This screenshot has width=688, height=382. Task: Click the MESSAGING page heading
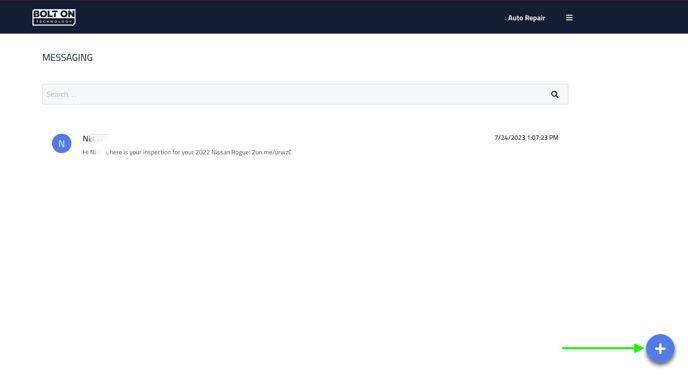[68, 57]
